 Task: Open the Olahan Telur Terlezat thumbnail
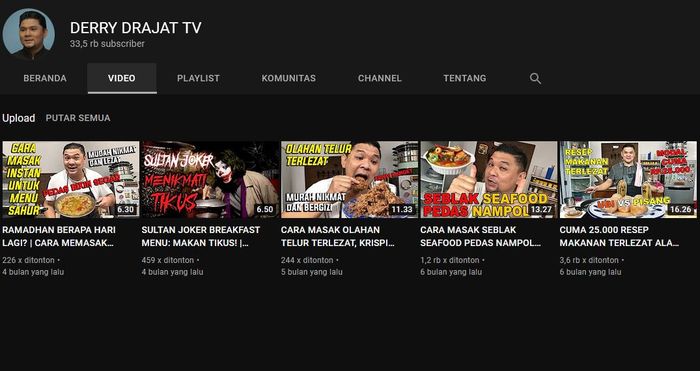pyautogui.click(x=350, y=179)
